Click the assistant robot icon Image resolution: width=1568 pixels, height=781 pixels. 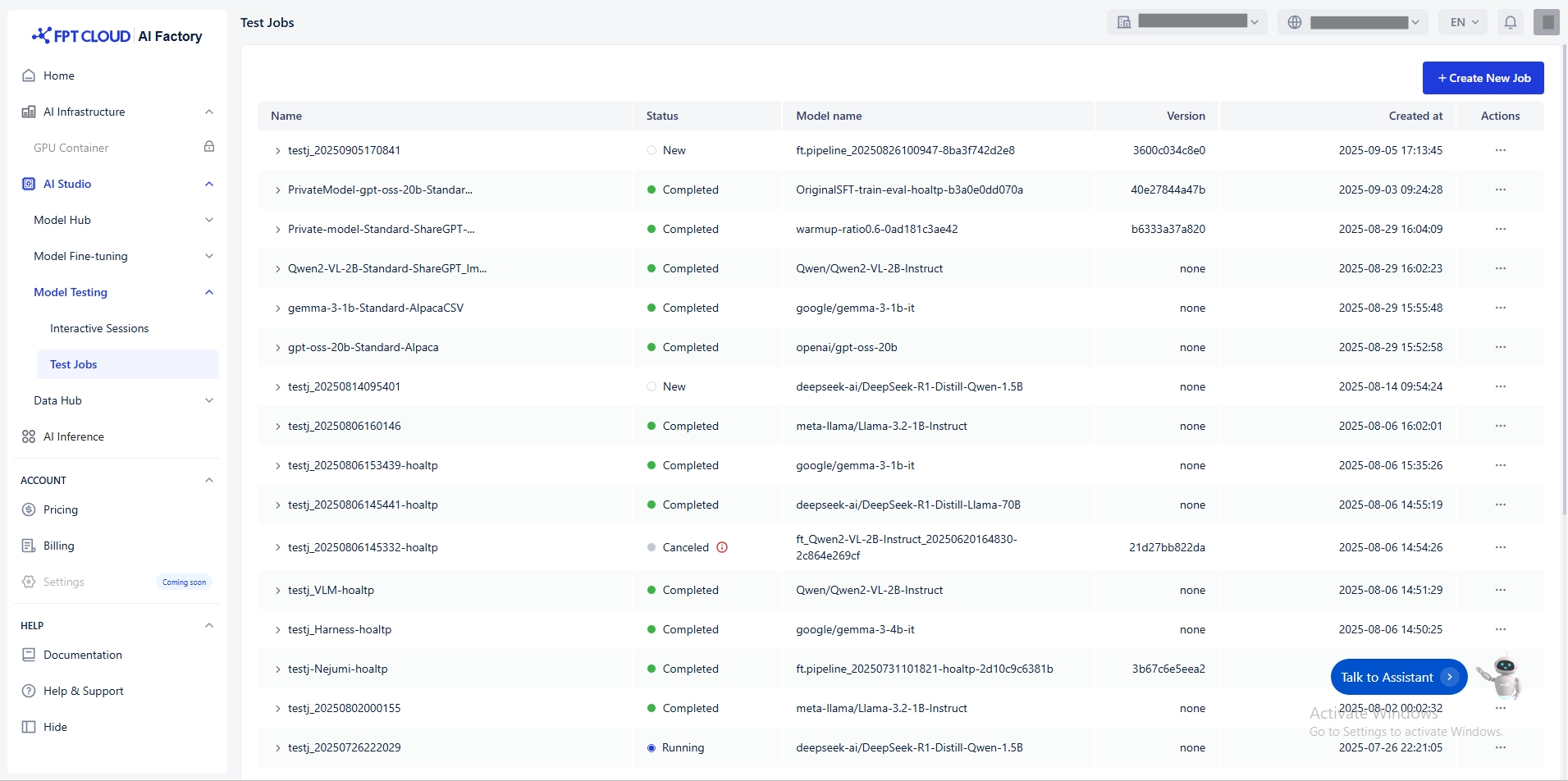[x=1502, y=675]
